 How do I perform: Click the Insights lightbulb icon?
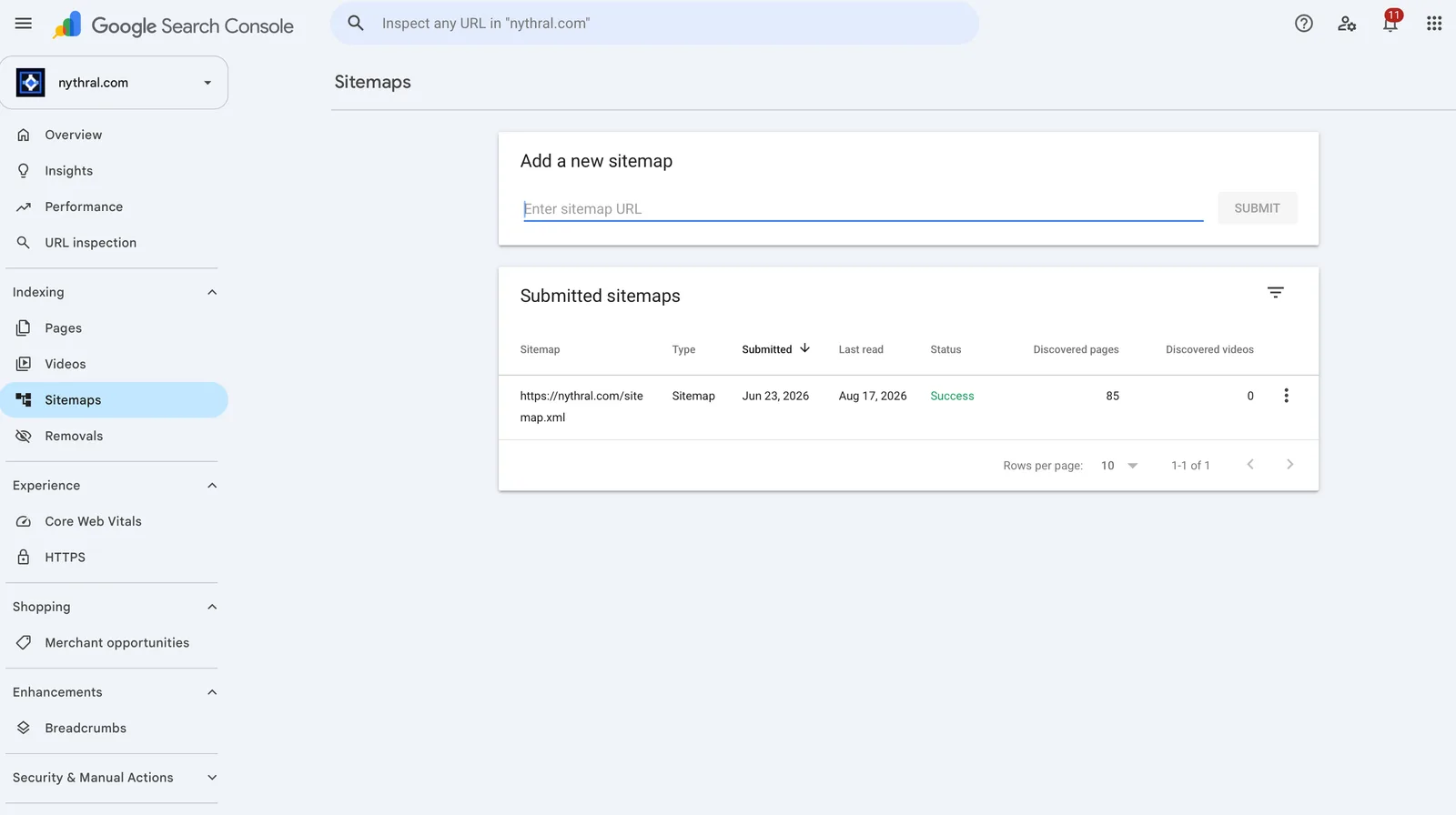coord(24,171)
